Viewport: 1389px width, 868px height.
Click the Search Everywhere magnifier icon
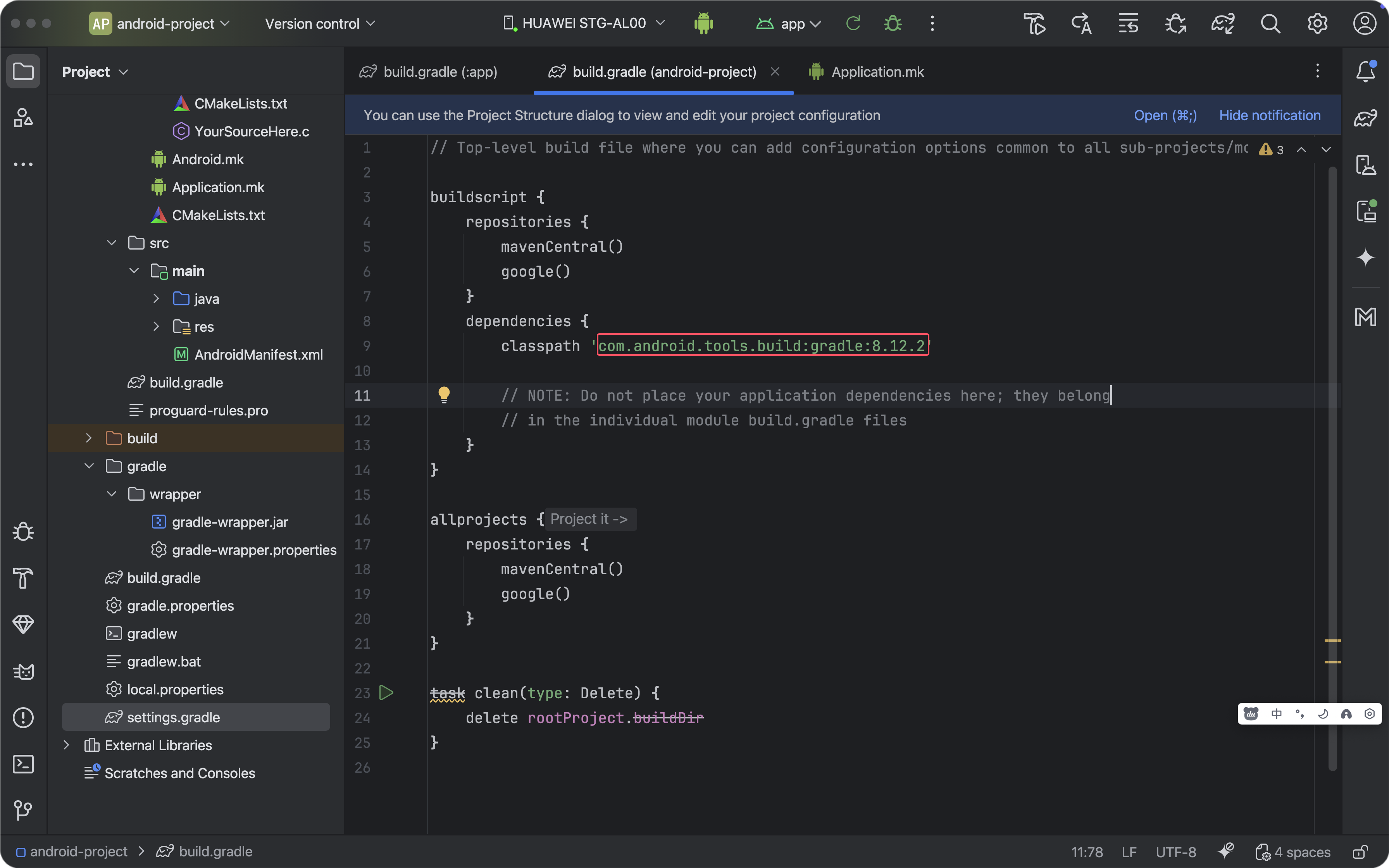click(x=1270, y=24)
